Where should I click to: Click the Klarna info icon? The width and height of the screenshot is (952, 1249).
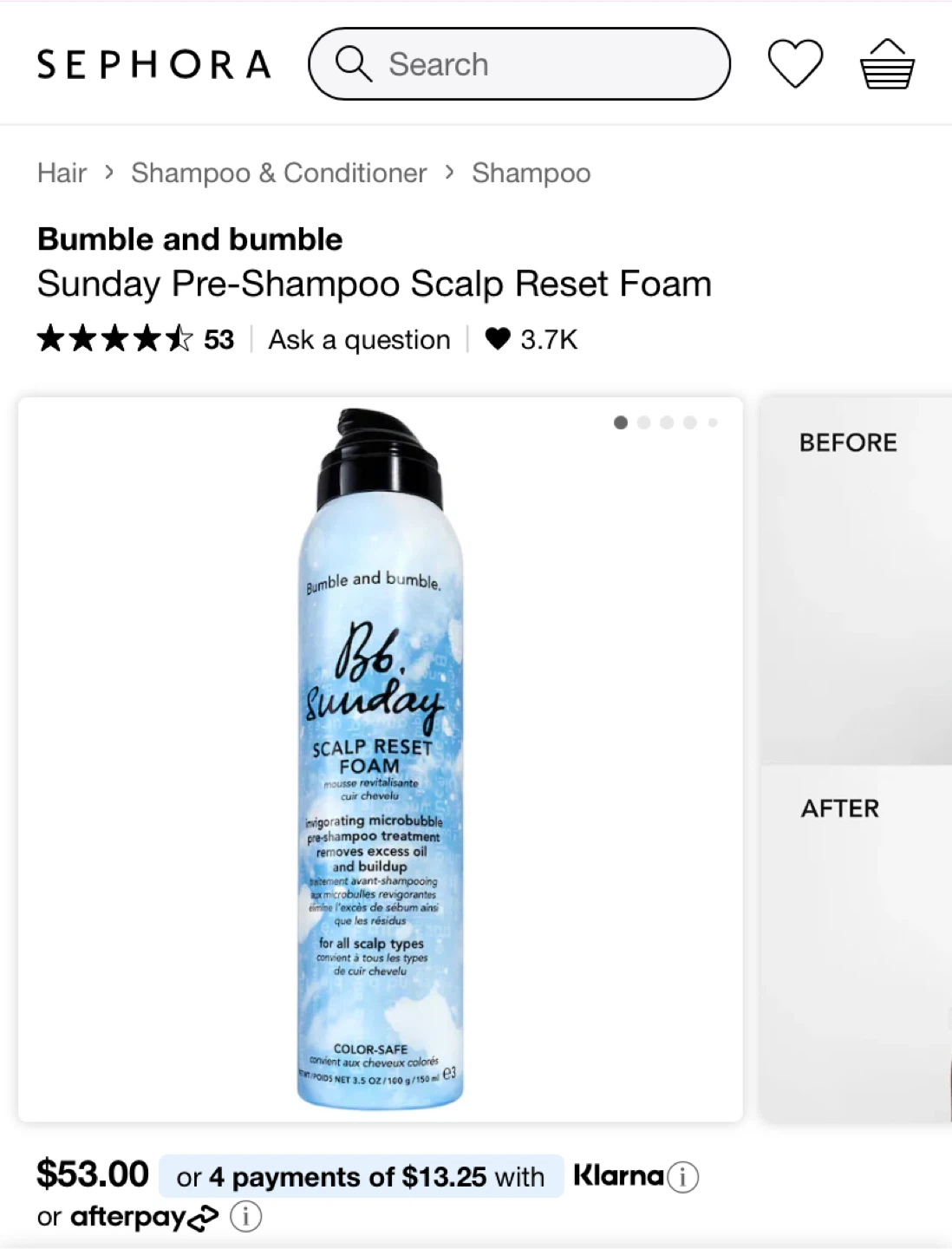coord(683,1177)
